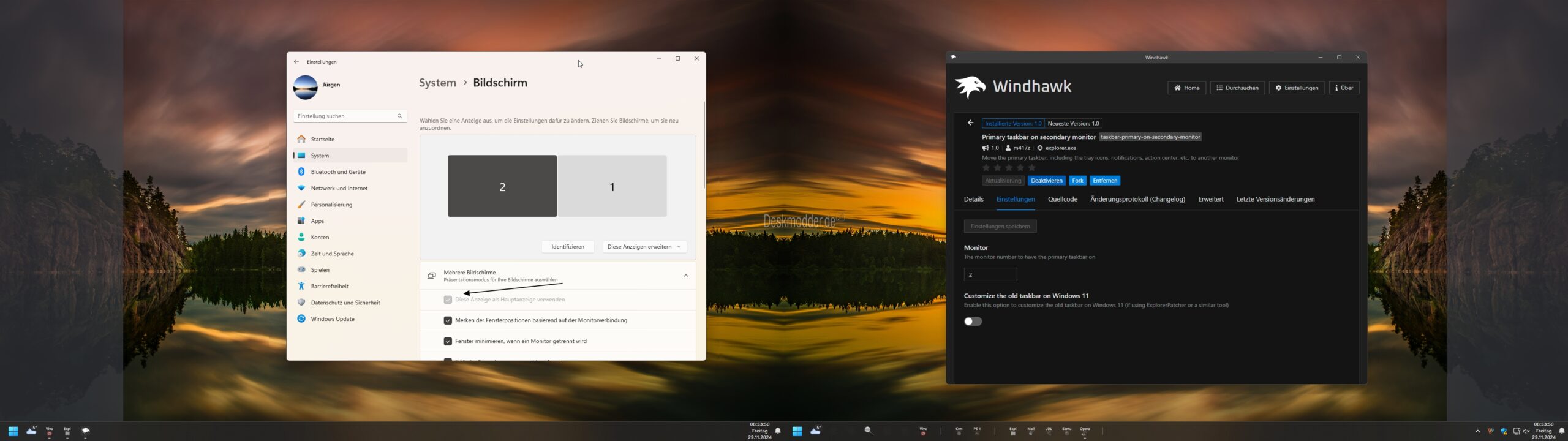Click the Identifizieren button
Image resolution: width=1568 pixels, height=441 pixels.
[568, 247]
